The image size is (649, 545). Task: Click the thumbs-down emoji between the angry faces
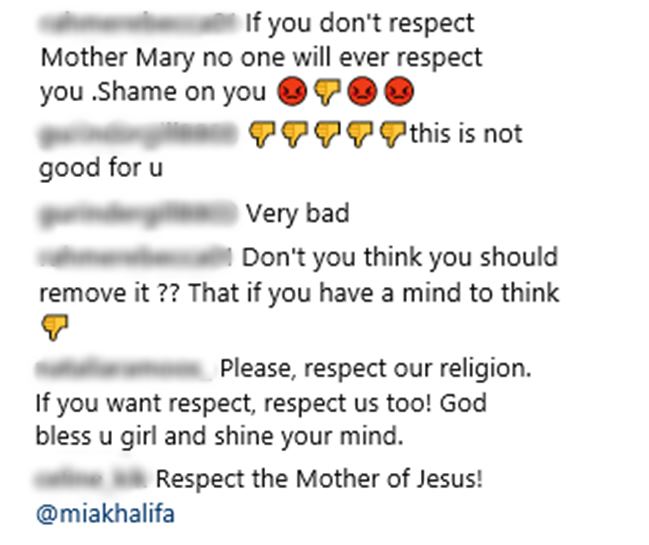(x=326, y=93)
